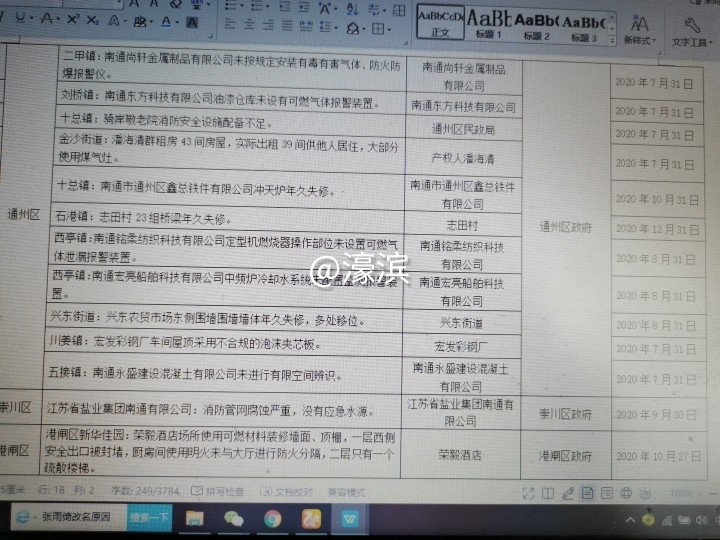
Task: Apply 标题 2 style
Action: [536, 27]
